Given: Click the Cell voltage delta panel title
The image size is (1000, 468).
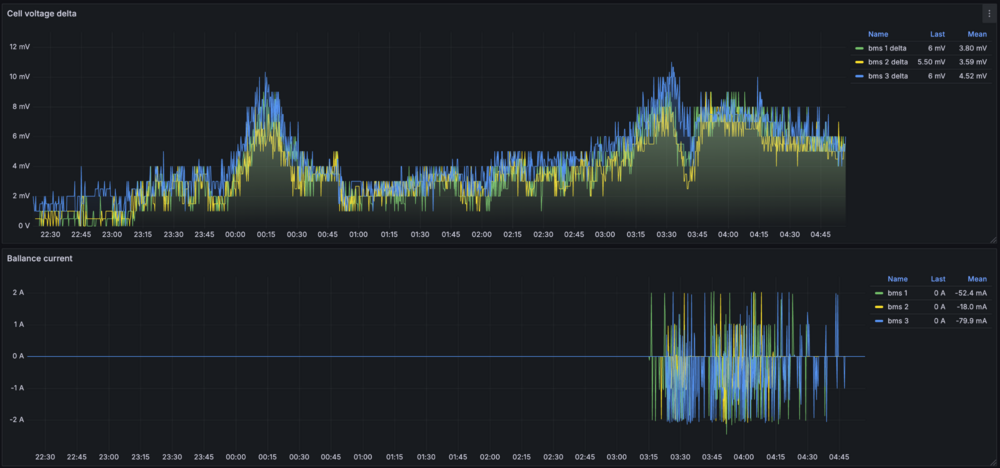Looking at the screenshot, I should click(x=42, y=13).
